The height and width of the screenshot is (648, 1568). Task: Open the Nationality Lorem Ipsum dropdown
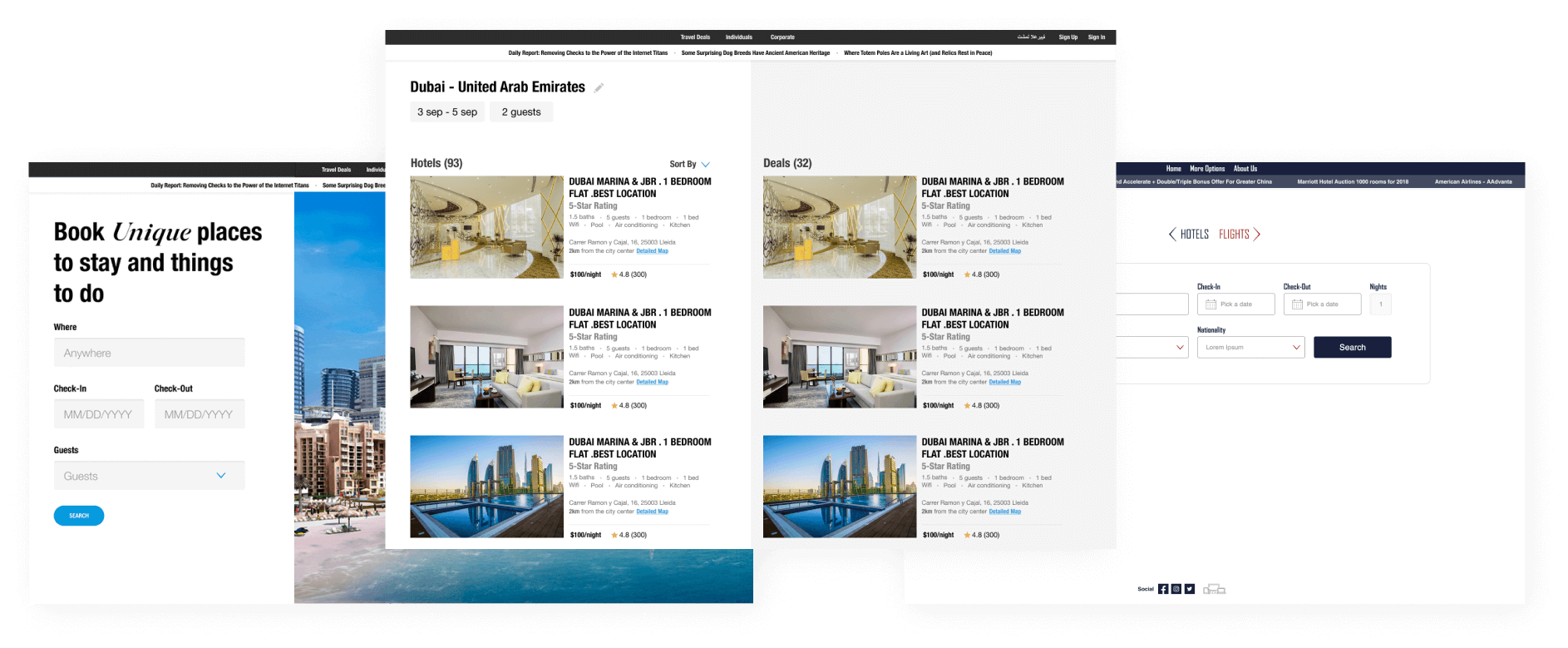coord(1250,347)
